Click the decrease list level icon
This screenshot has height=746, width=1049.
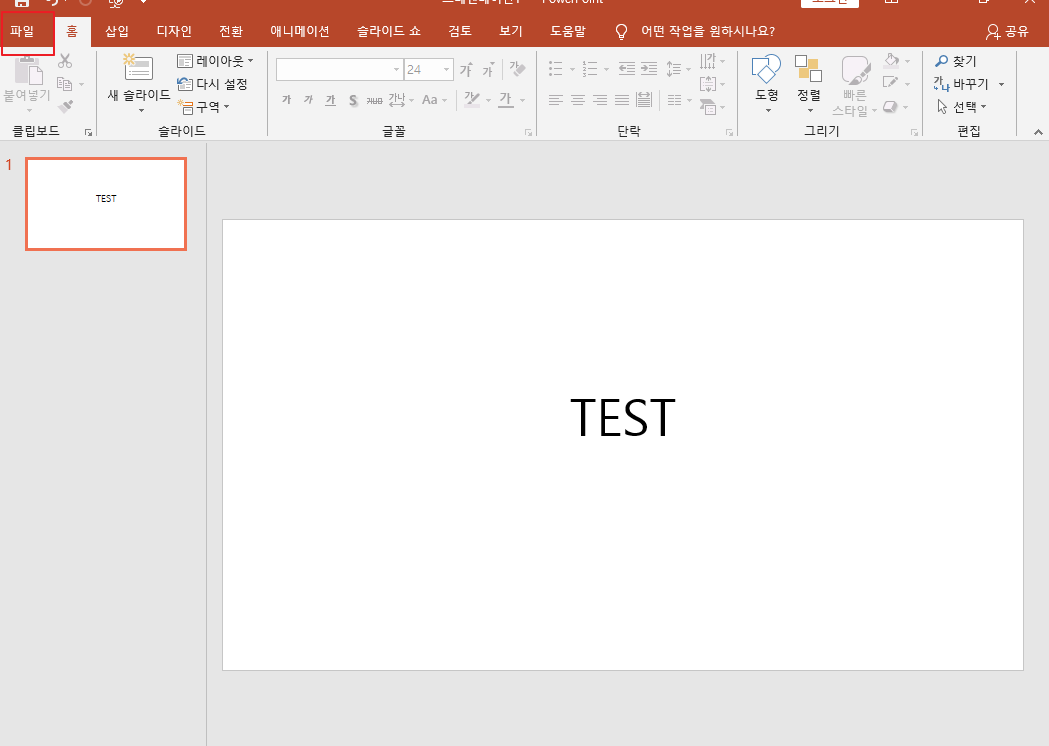[x=627, y=68]
